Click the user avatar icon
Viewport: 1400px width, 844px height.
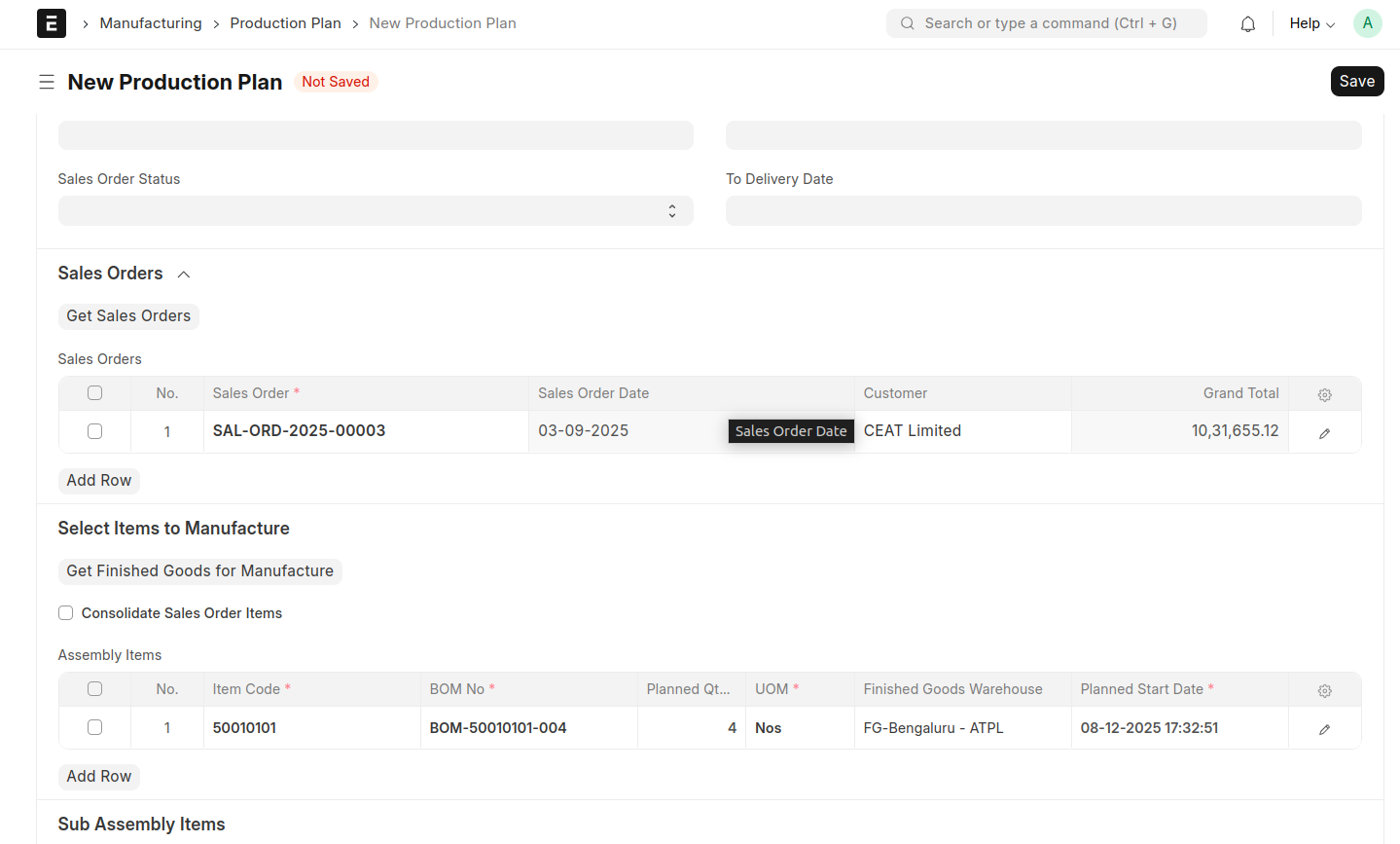coord(1367,23)
